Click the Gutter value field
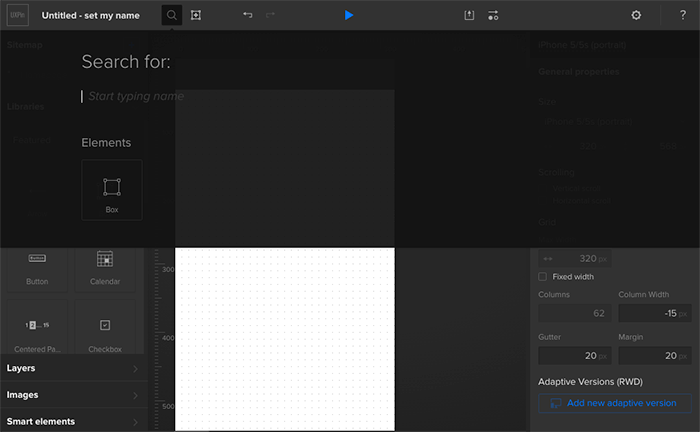Image resolution: width=700 pixels, height=432 pixels. point(575,356)
